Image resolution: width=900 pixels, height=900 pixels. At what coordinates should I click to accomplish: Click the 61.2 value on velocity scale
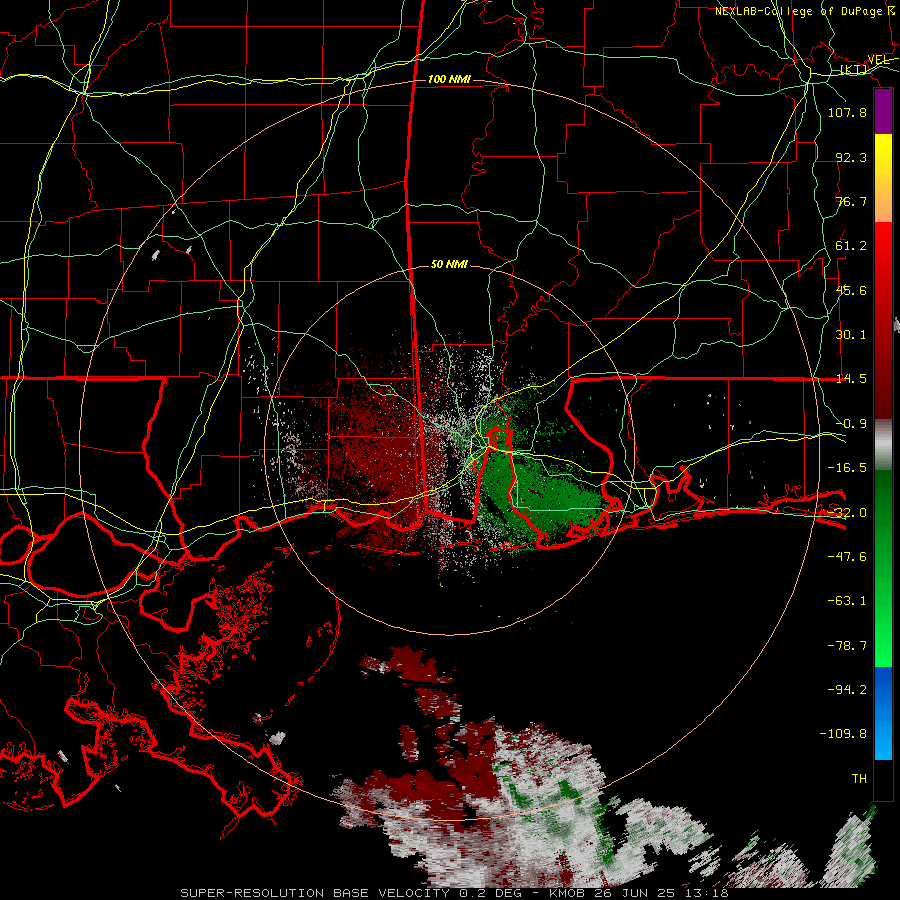[851, 245]
